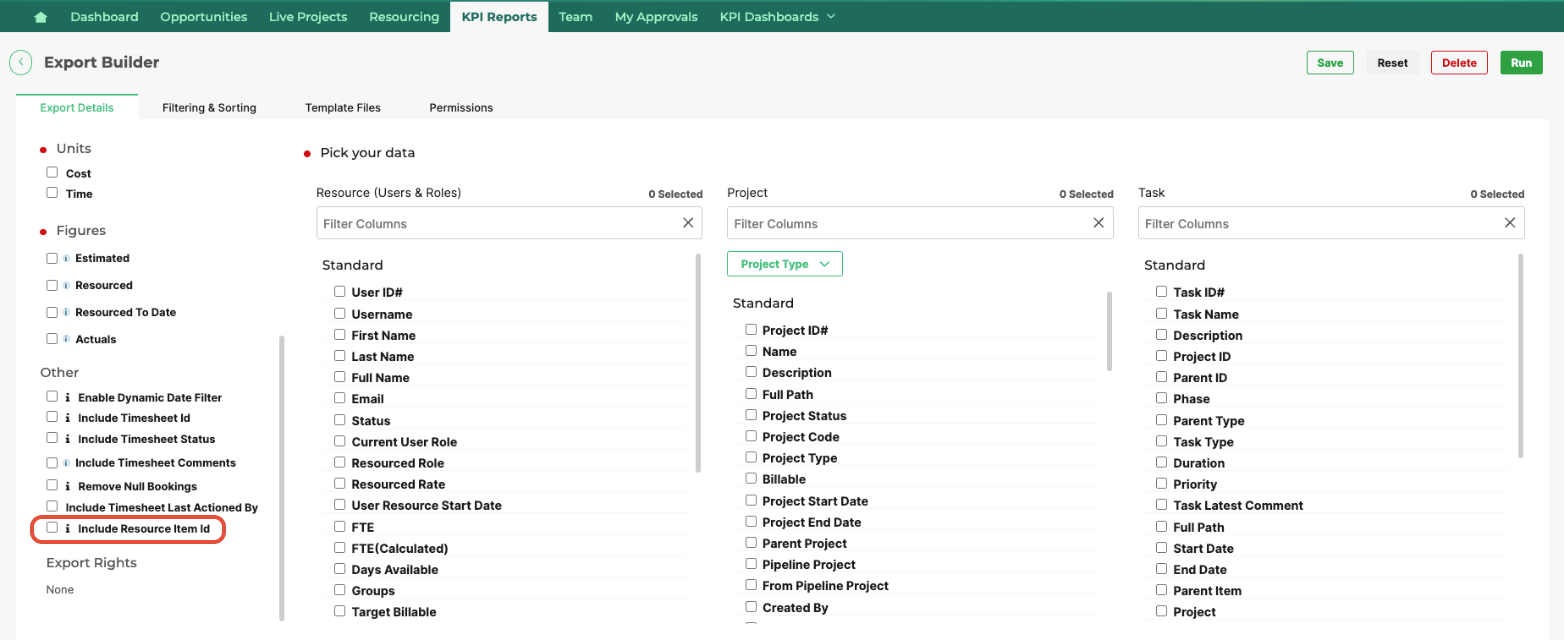Show info for Include Timesheet Status

pyautogui.click(x=67, y=440)
